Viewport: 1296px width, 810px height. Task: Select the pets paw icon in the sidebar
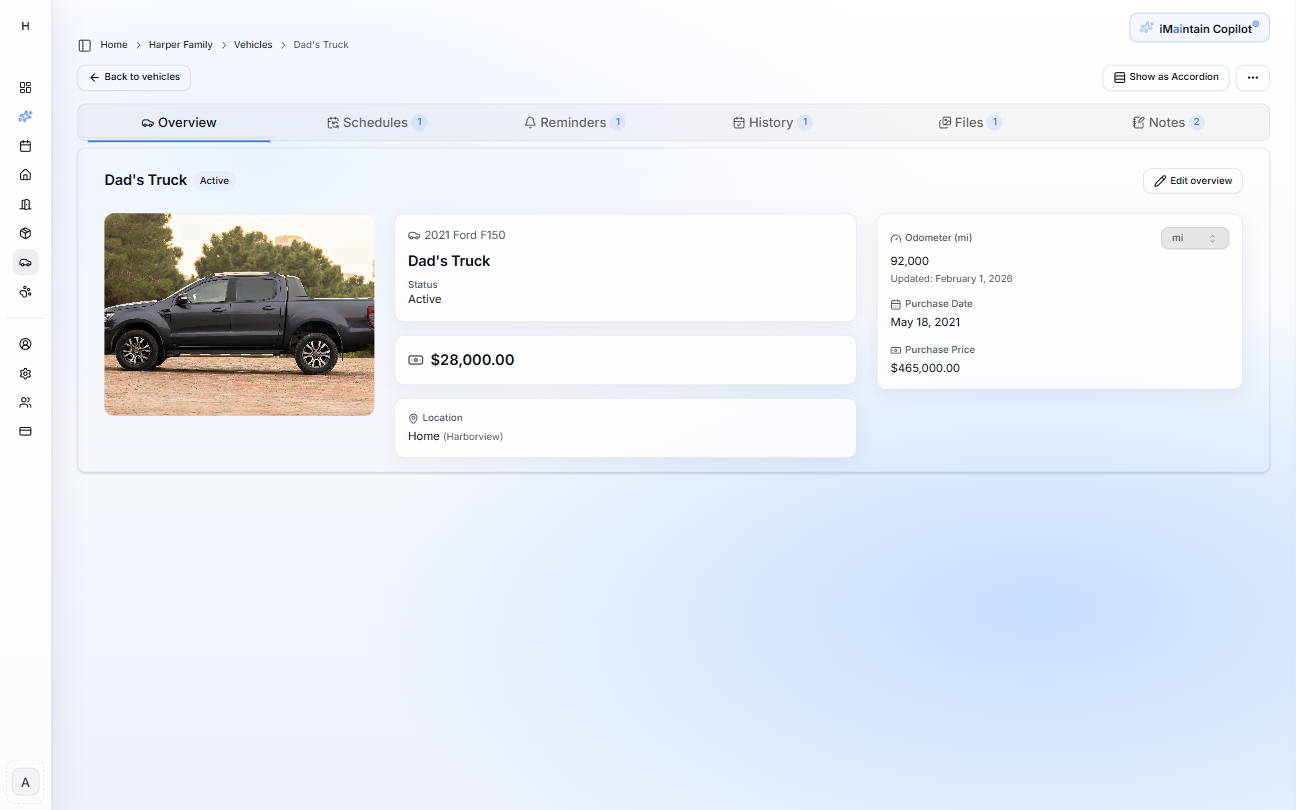(25, 292)
